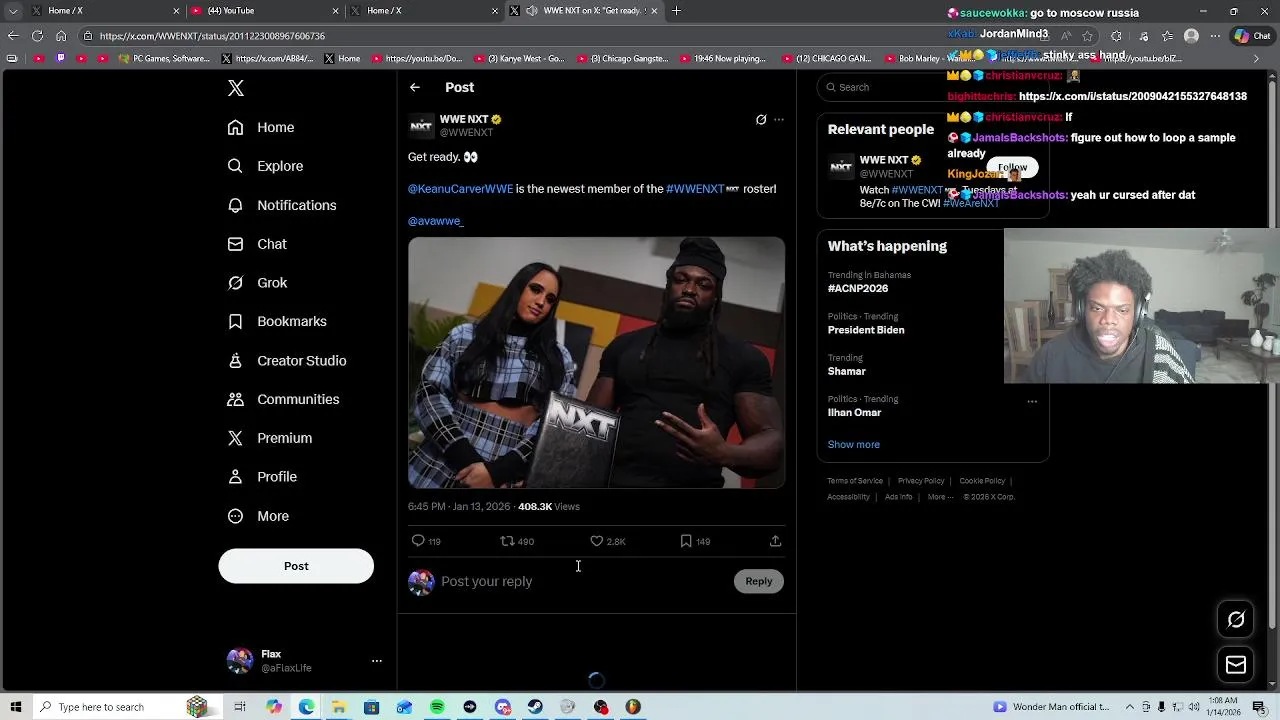Click the X logo in the sidebar
This screenshot has width=1280, height=720.
236,88
